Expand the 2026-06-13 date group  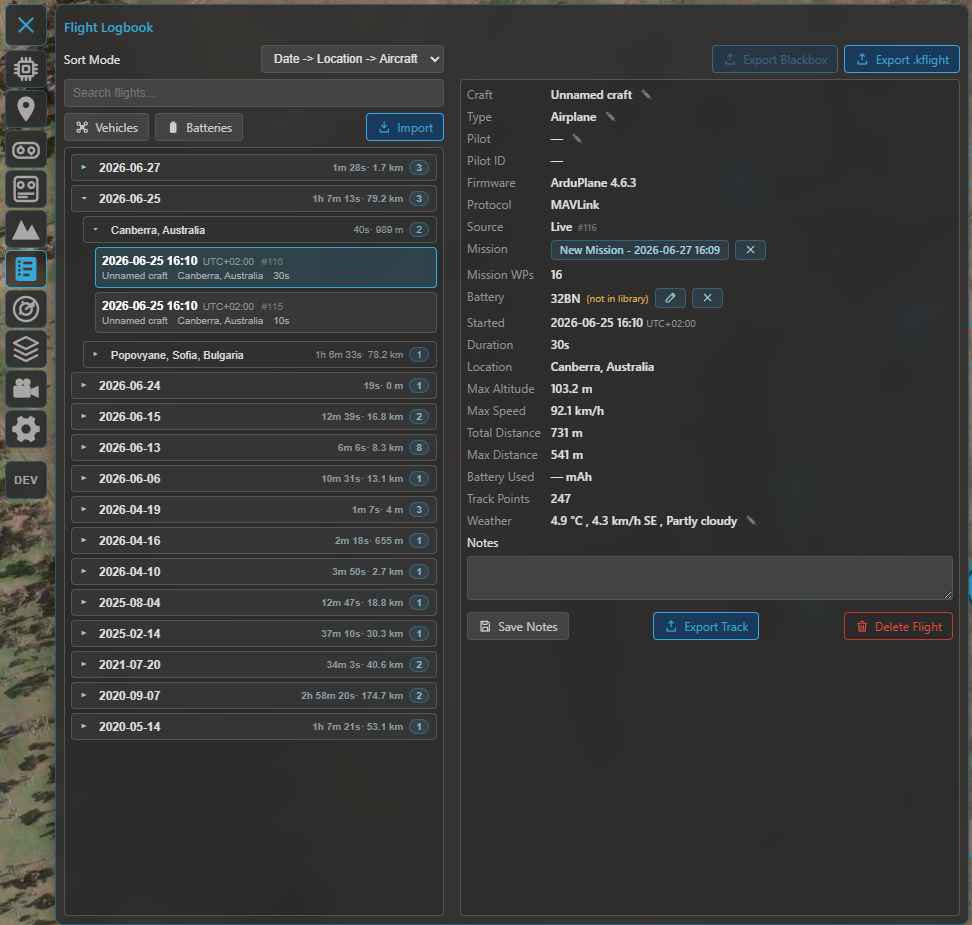coord(254,448)
